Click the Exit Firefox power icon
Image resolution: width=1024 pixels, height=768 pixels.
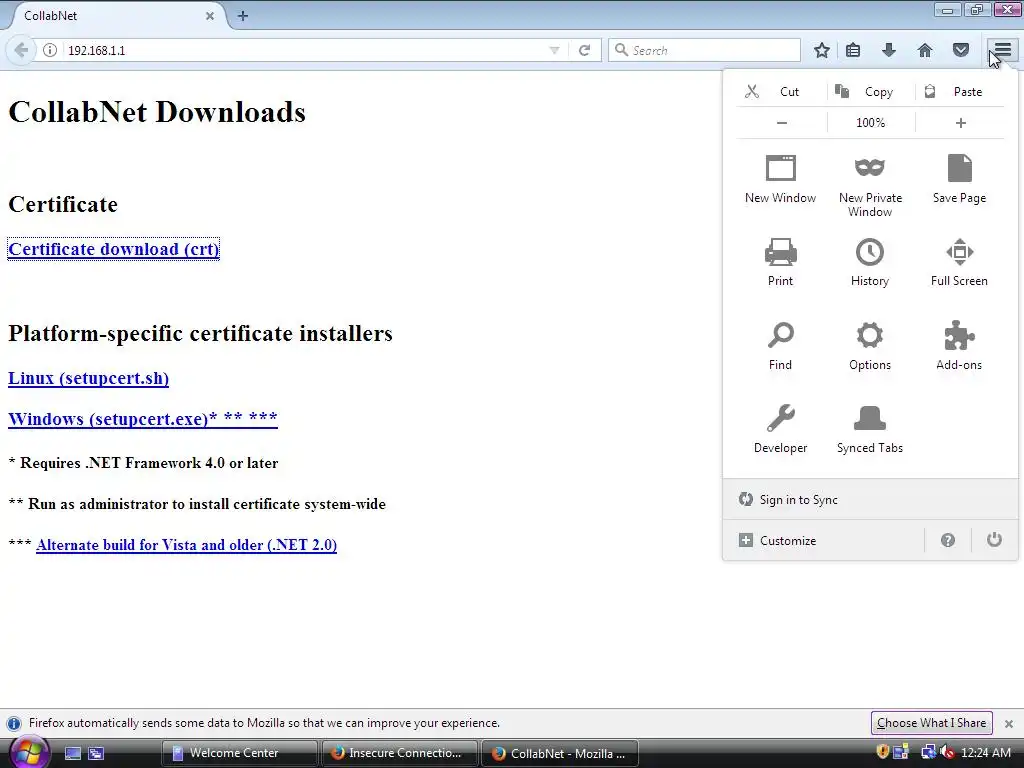pos(994,539)
